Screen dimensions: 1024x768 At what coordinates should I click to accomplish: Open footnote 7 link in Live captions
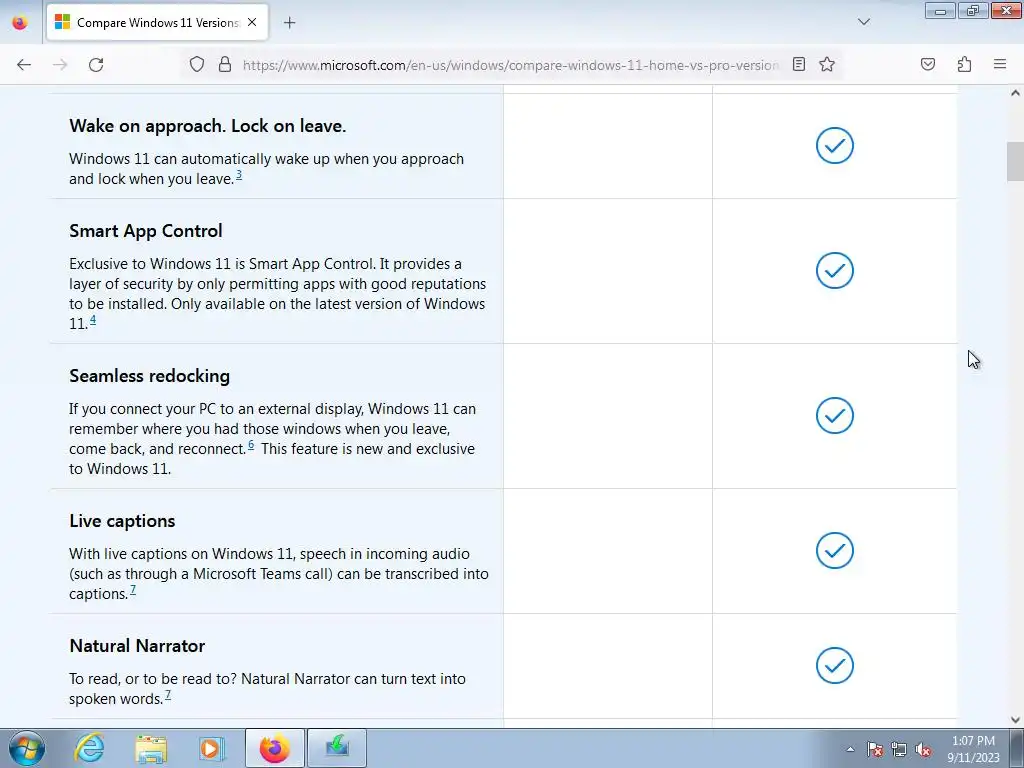point(133,590)
